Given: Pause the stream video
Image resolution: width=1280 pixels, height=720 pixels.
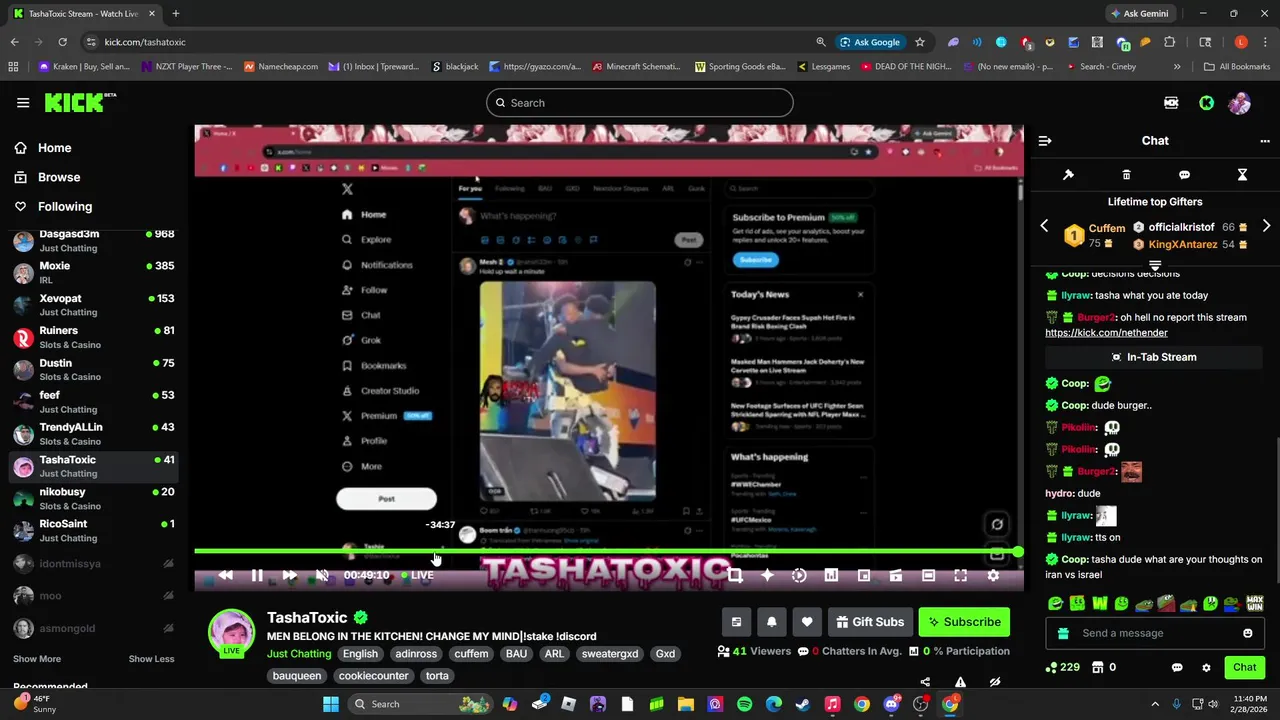Looking at the screenshot, I should pyautogui.click(x=257, y=575).
